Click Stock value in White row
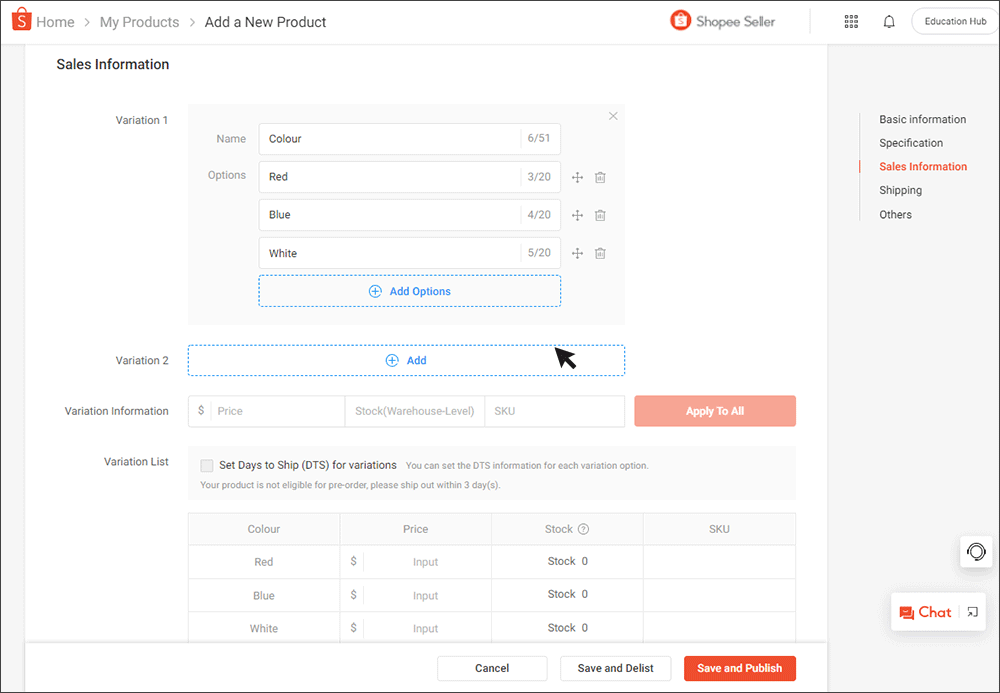The height and width of the screenshot is (693, 1000). pyautogui.click(x=568, y=628)
